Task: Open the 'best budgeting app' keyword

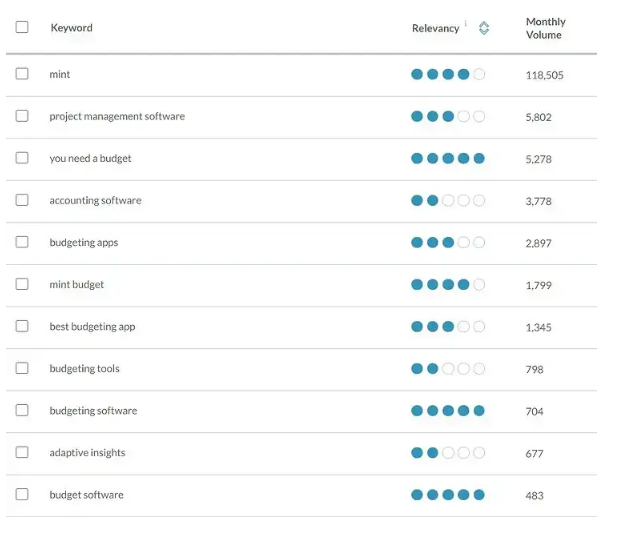Action: (92, 327)
